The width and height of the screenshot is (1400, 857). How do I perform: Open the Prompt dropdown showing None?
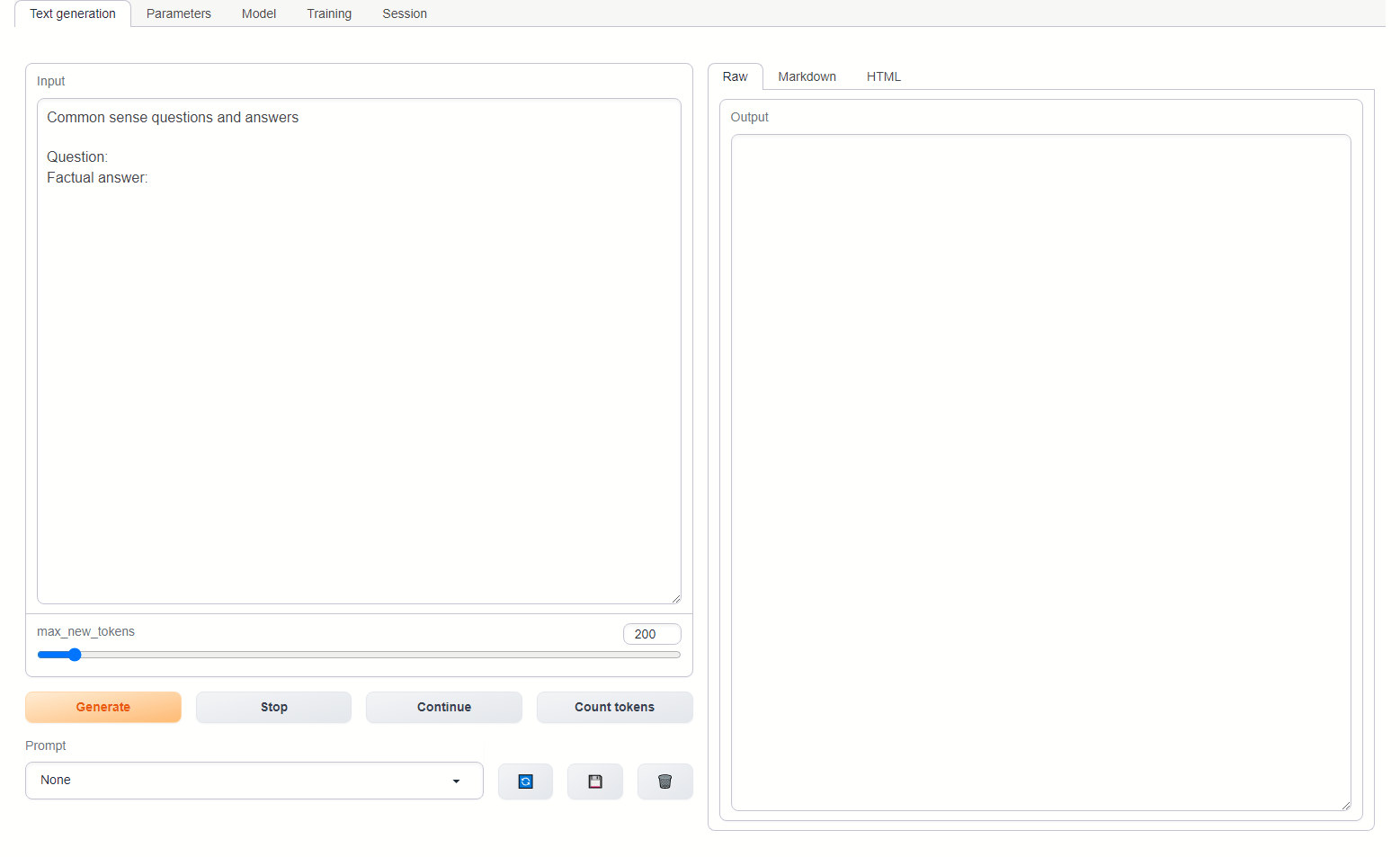click(254, 781)
